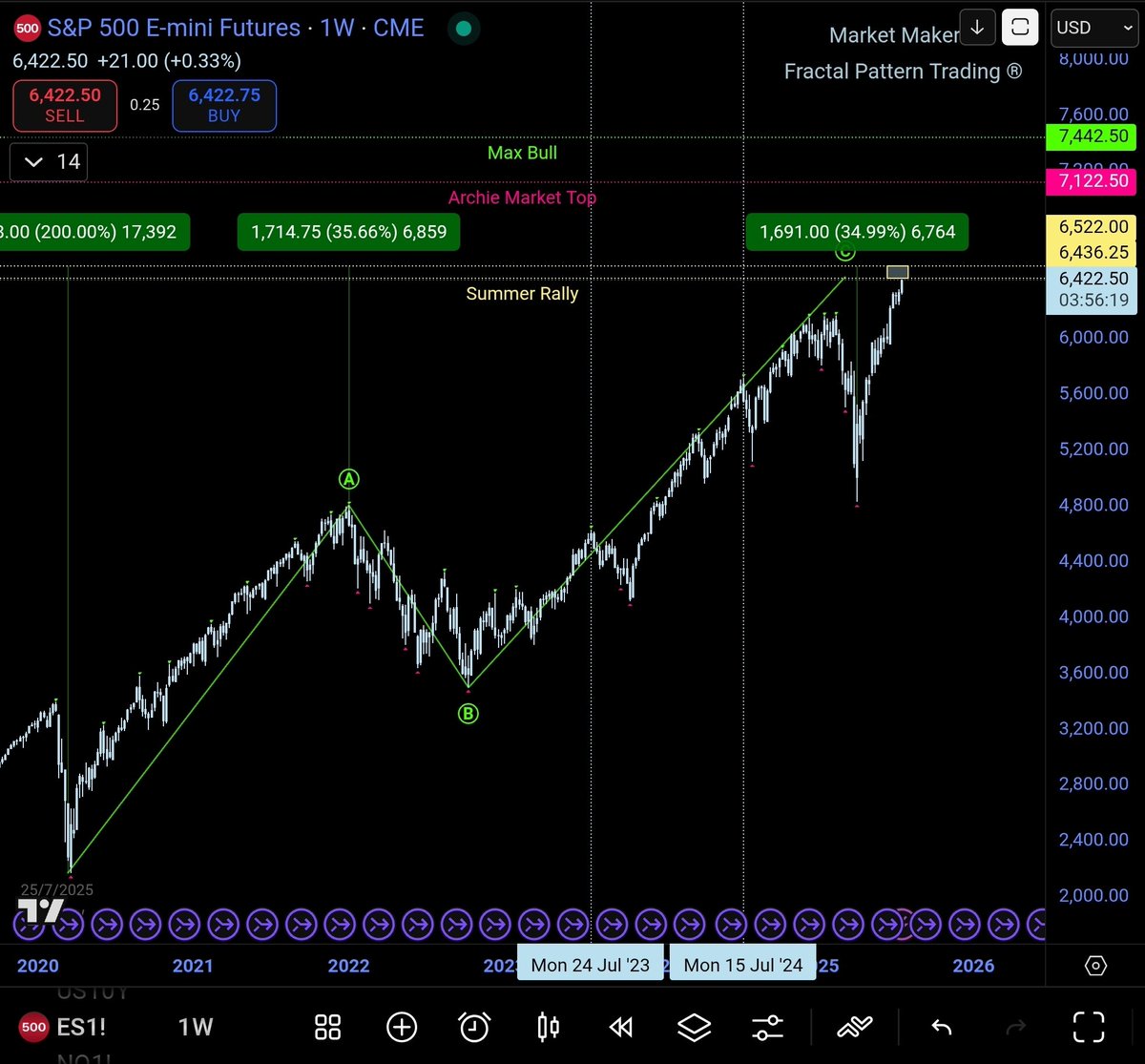Click the white rounded-square capture button
Screen dimensions: 1145x1064
tap(1020, 28)
